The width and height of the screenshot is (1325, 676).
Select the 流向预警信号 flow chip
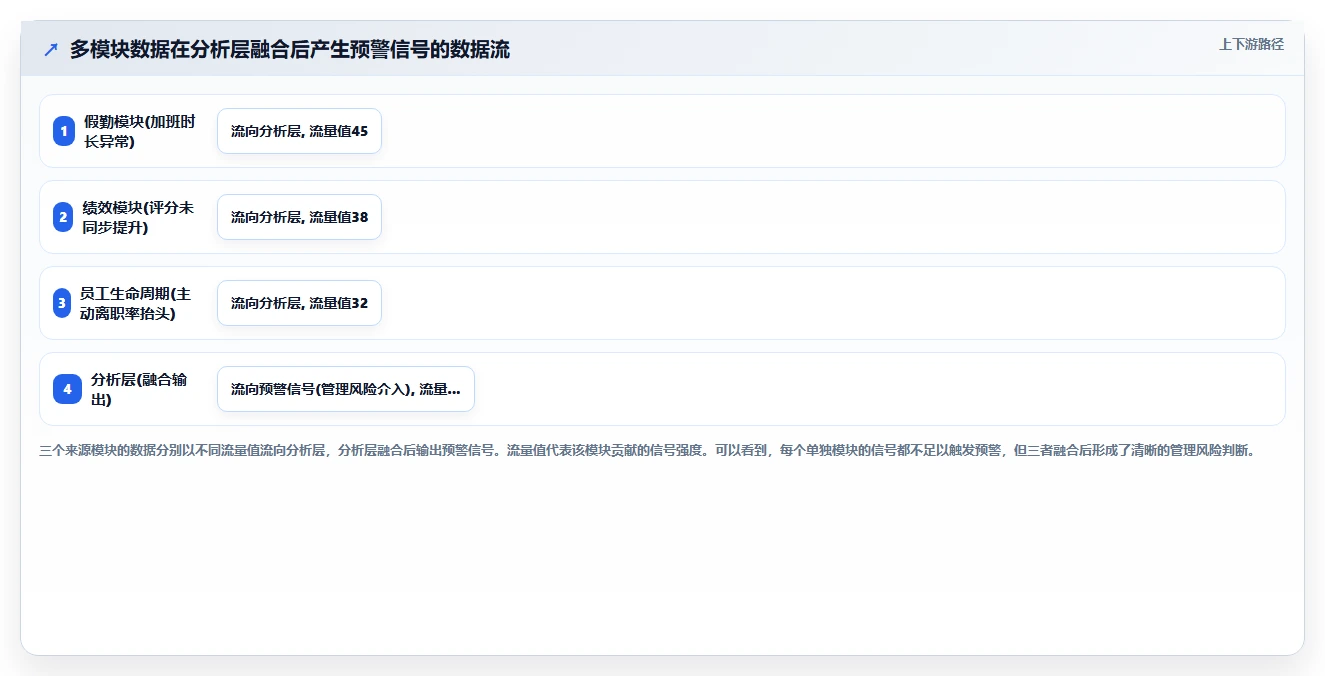pyautogui.click(x=345, y=389)
